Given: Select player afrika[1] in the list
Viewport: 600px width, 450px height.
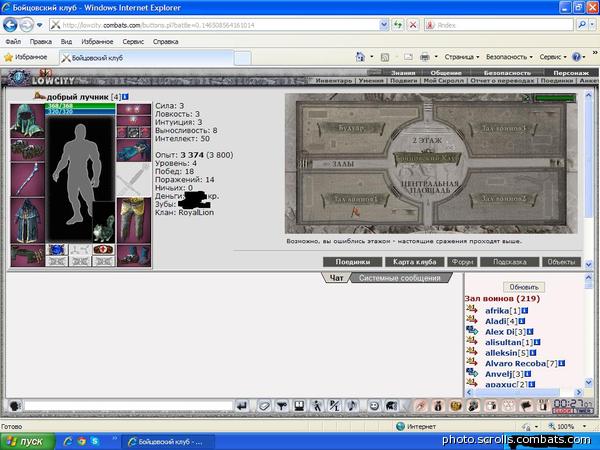Looking at the screenshot, I should (x=503, y=311).
